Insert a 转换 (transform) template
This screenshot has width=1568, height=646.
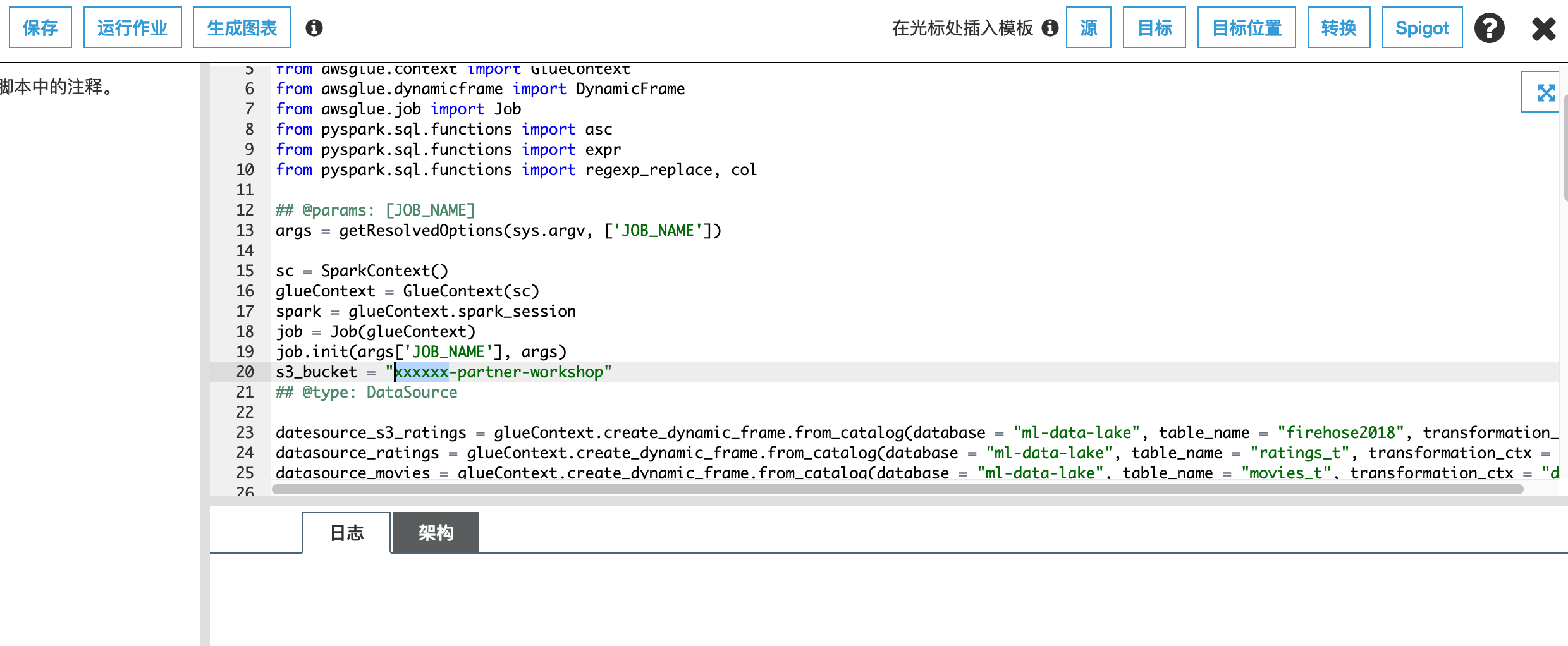pos(1338,28)
